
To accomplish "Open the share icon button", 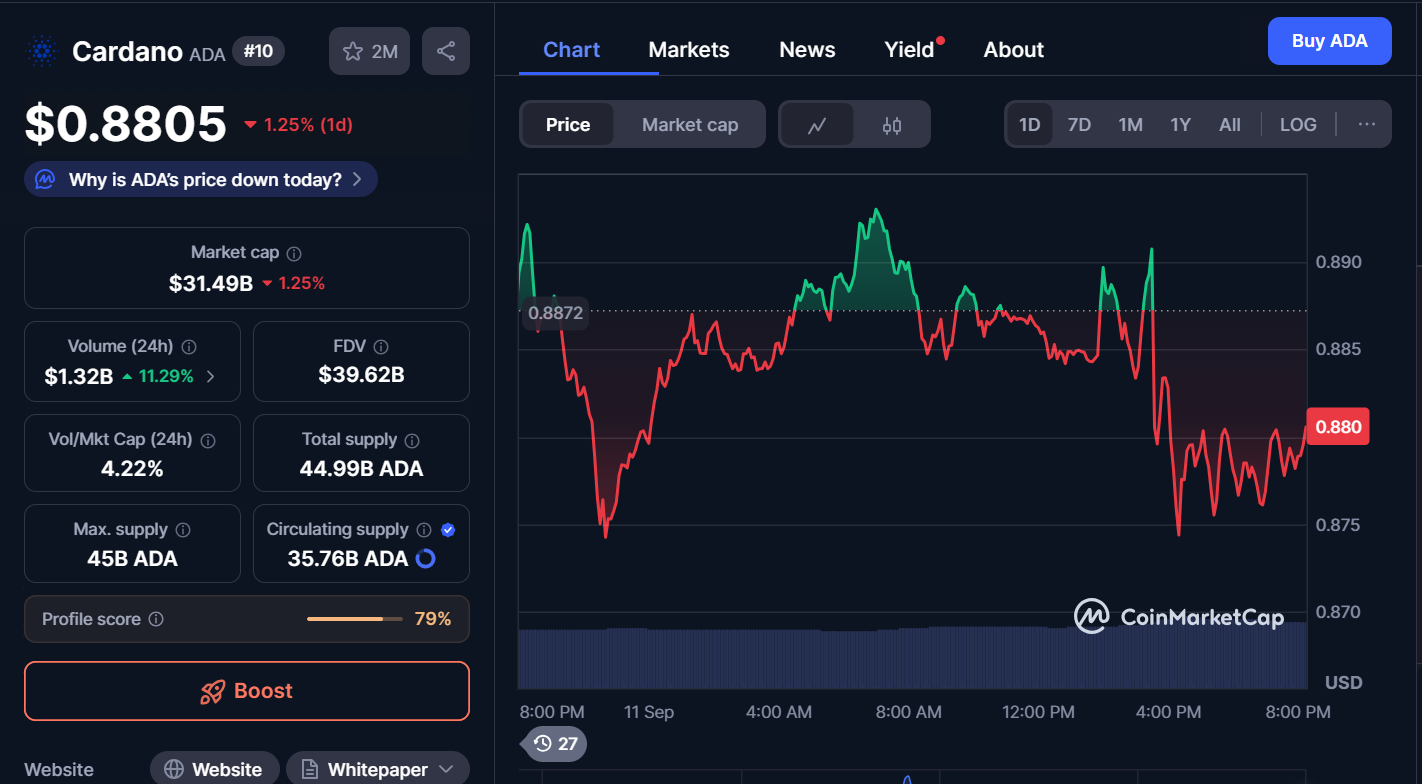I will point(446,51).
